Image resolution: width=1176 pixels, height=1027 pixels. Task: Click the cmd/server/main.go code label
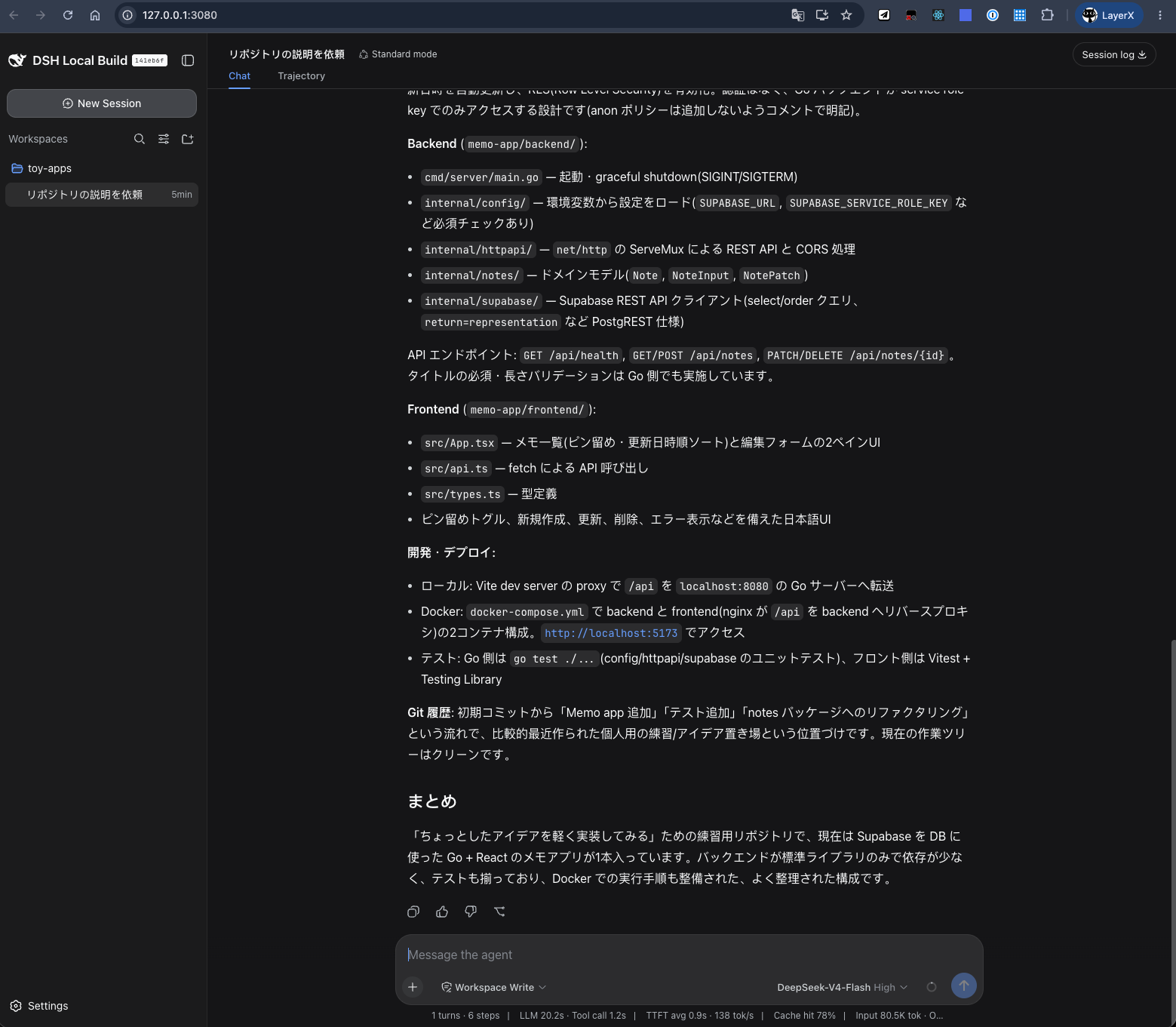[481, 177]
